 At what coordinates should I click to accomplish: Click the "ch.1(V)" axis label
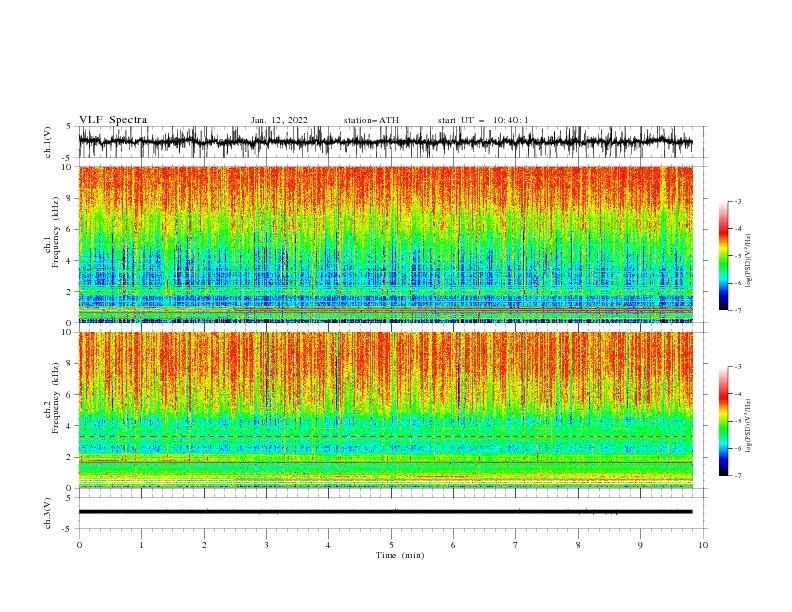coord(48,142)
